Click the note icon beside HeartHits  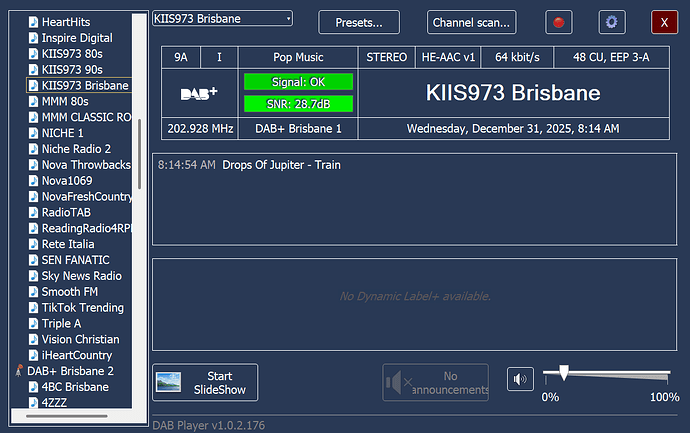33,22
